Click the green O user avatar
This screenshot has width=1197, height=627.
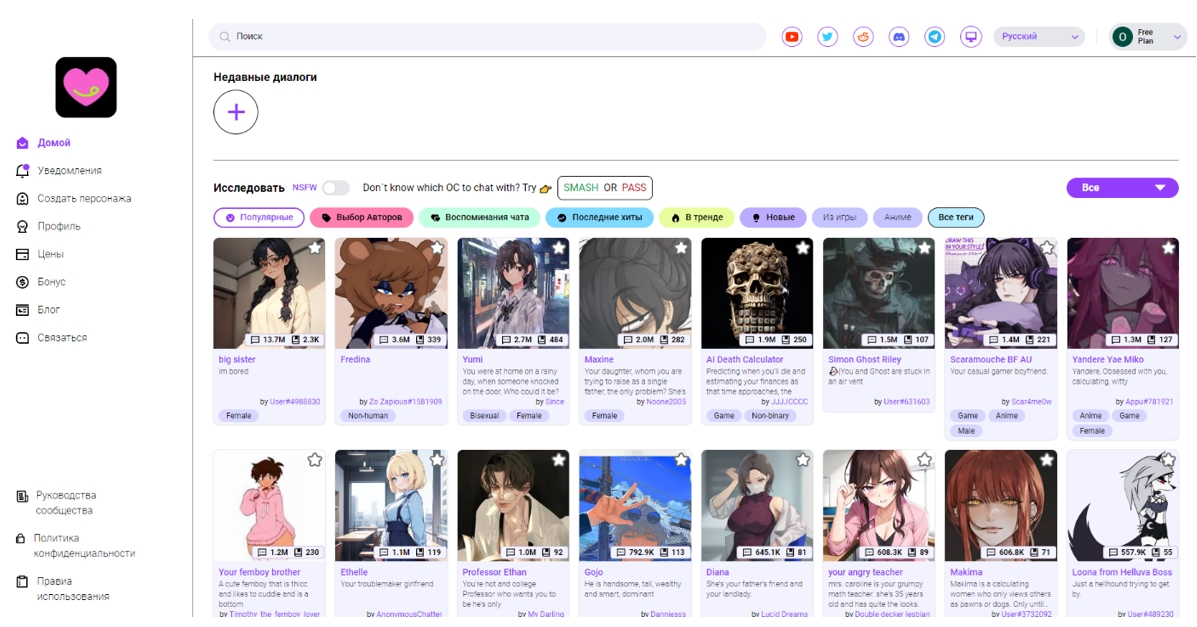click(x=1122, y=37)
